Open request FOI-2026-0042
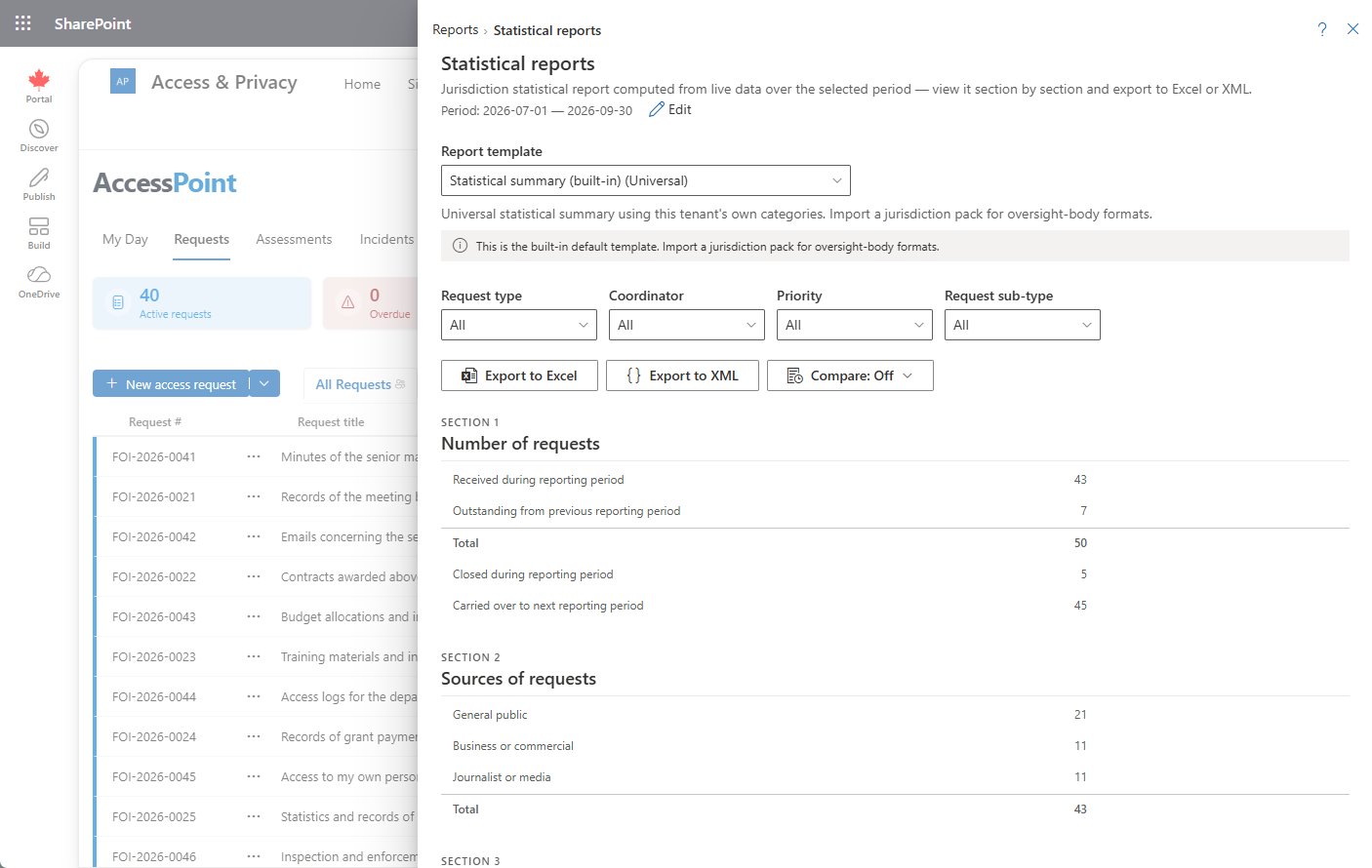 click(154, 536)
